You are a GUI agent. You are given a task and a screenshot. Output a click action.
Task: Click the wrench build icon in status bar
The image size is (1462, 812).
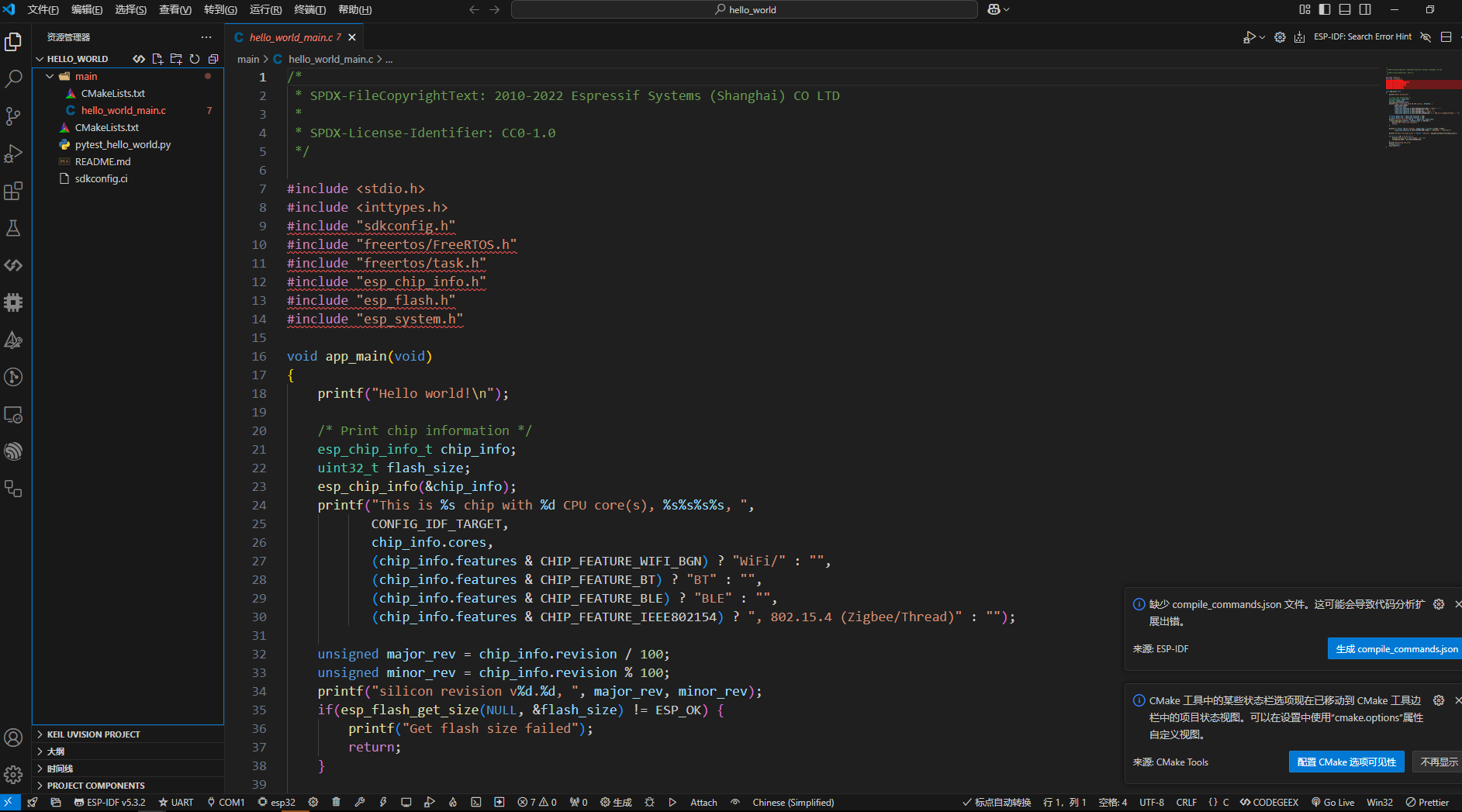tap(359, 802)
